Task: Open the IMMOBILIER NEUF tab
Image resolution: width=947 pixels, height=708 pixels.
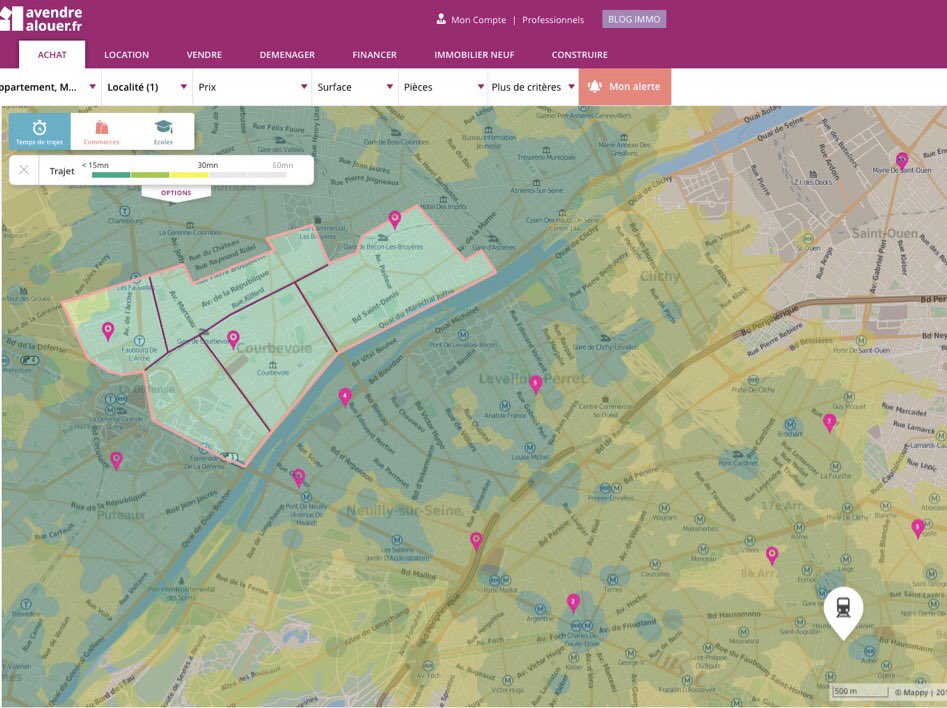Action: coord(474,54)
